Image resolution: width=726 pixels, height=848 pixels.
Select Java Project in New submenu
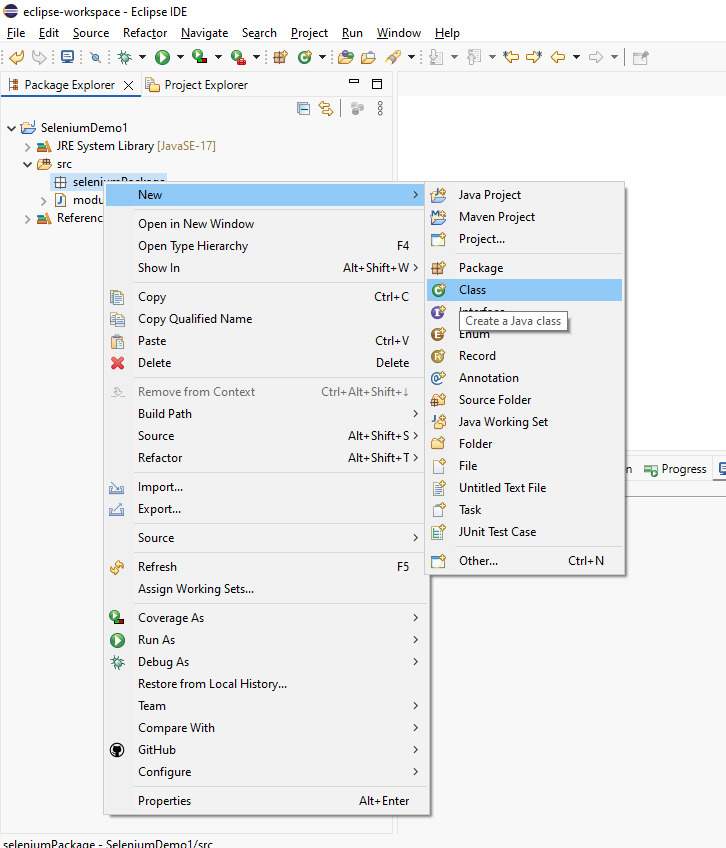[525, 195]
